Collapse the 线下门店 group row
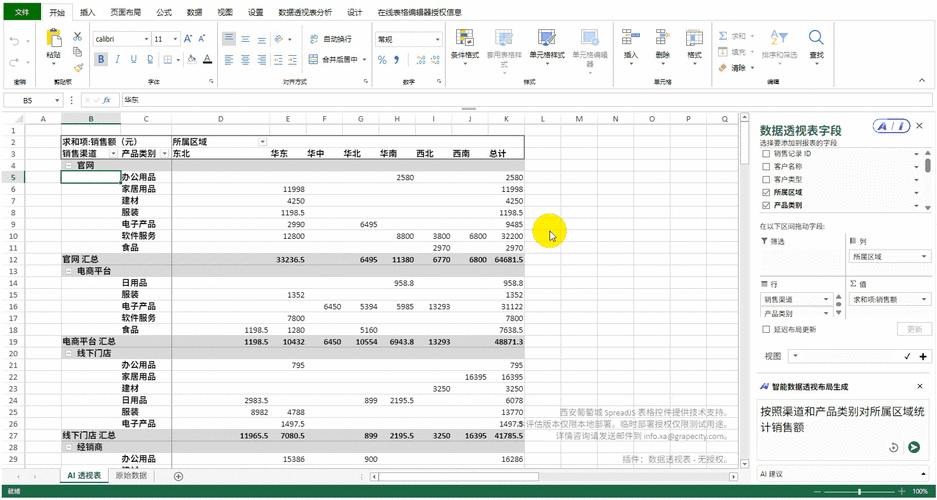Viewport: 937px width, 500px height. (69, 354)
